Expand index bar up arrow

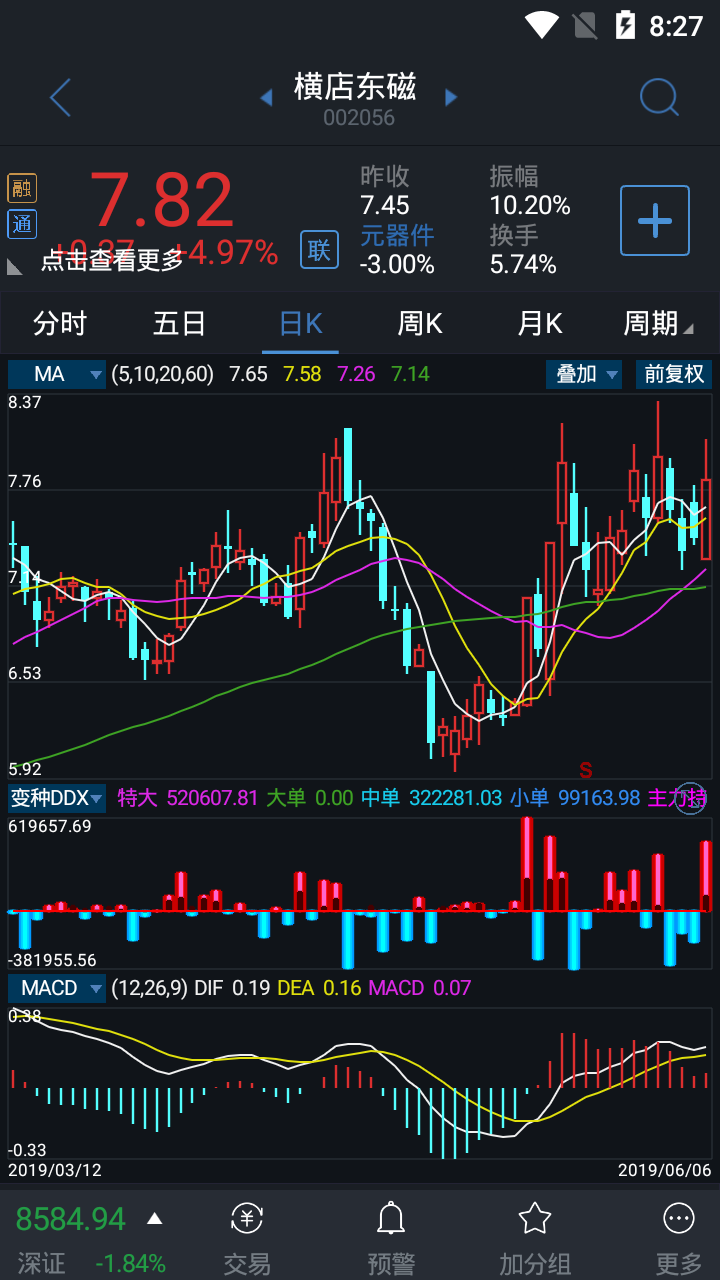point(154,1218)
